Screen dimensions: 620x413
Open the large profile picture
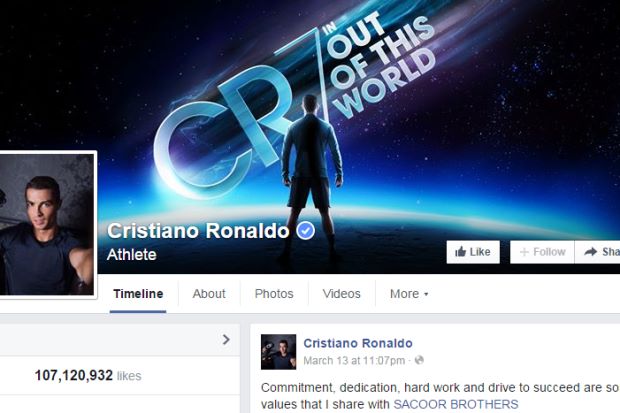coord(47,224)
